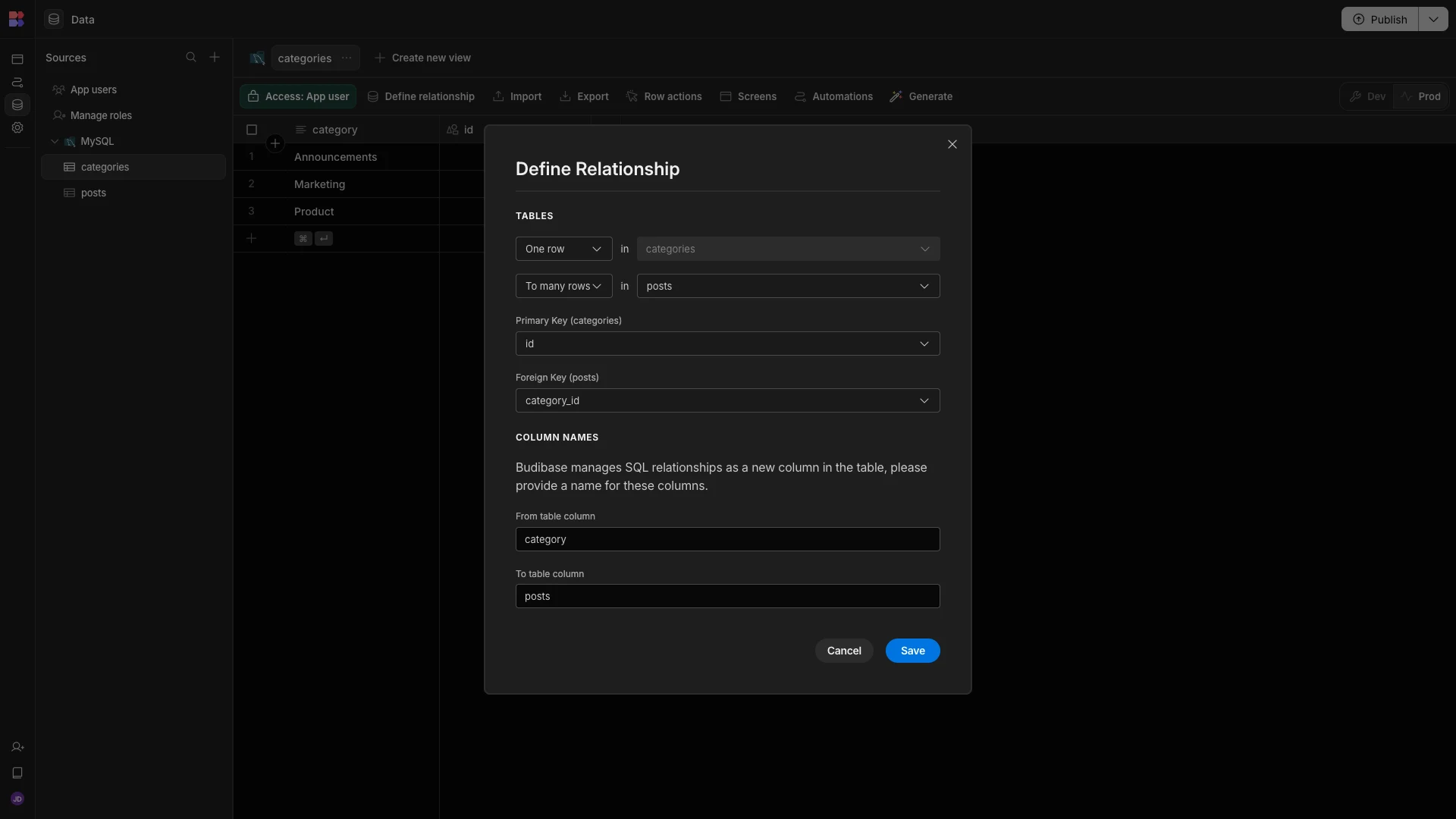Switch to Prod environment
This screenshot has height=819, width=1456.
tap(1420, 96)
